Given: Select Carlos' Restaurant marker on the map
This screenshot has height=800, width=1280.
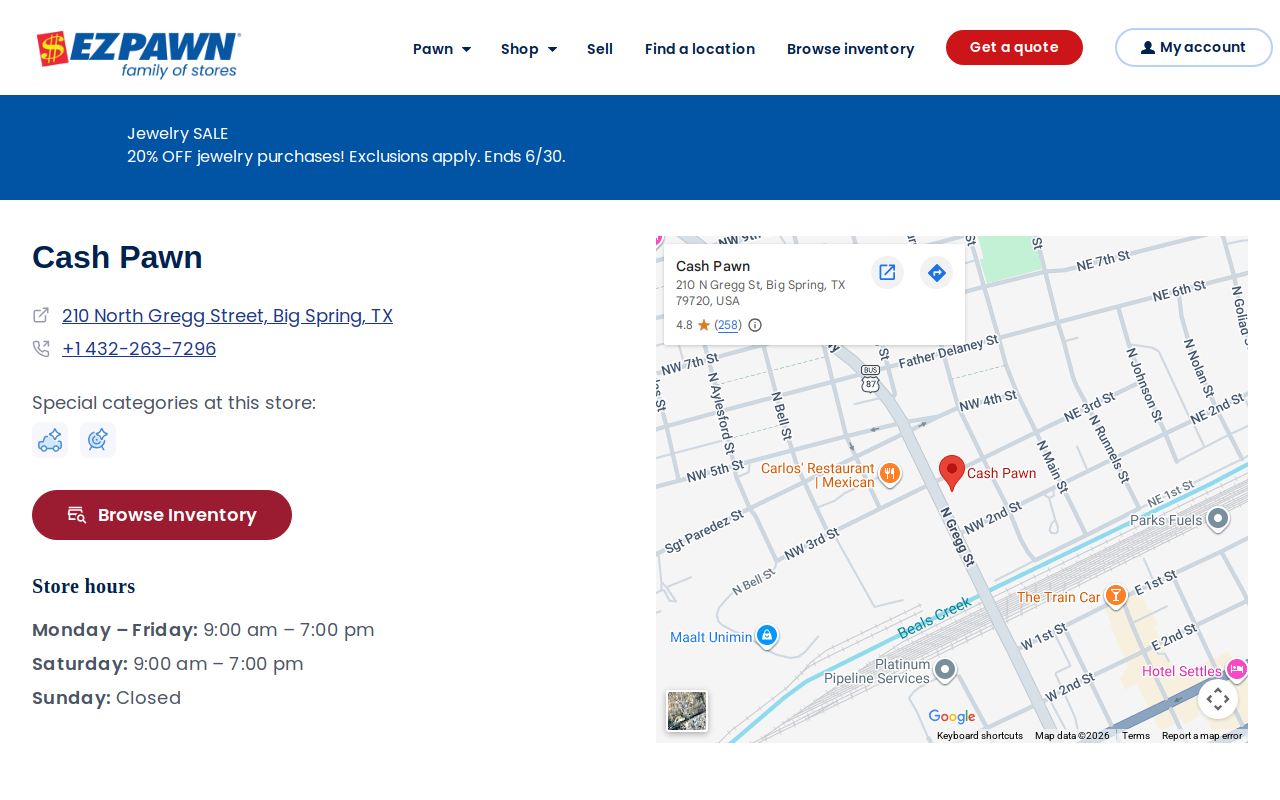Looking at the screenshot, I should tap(889, 474).
